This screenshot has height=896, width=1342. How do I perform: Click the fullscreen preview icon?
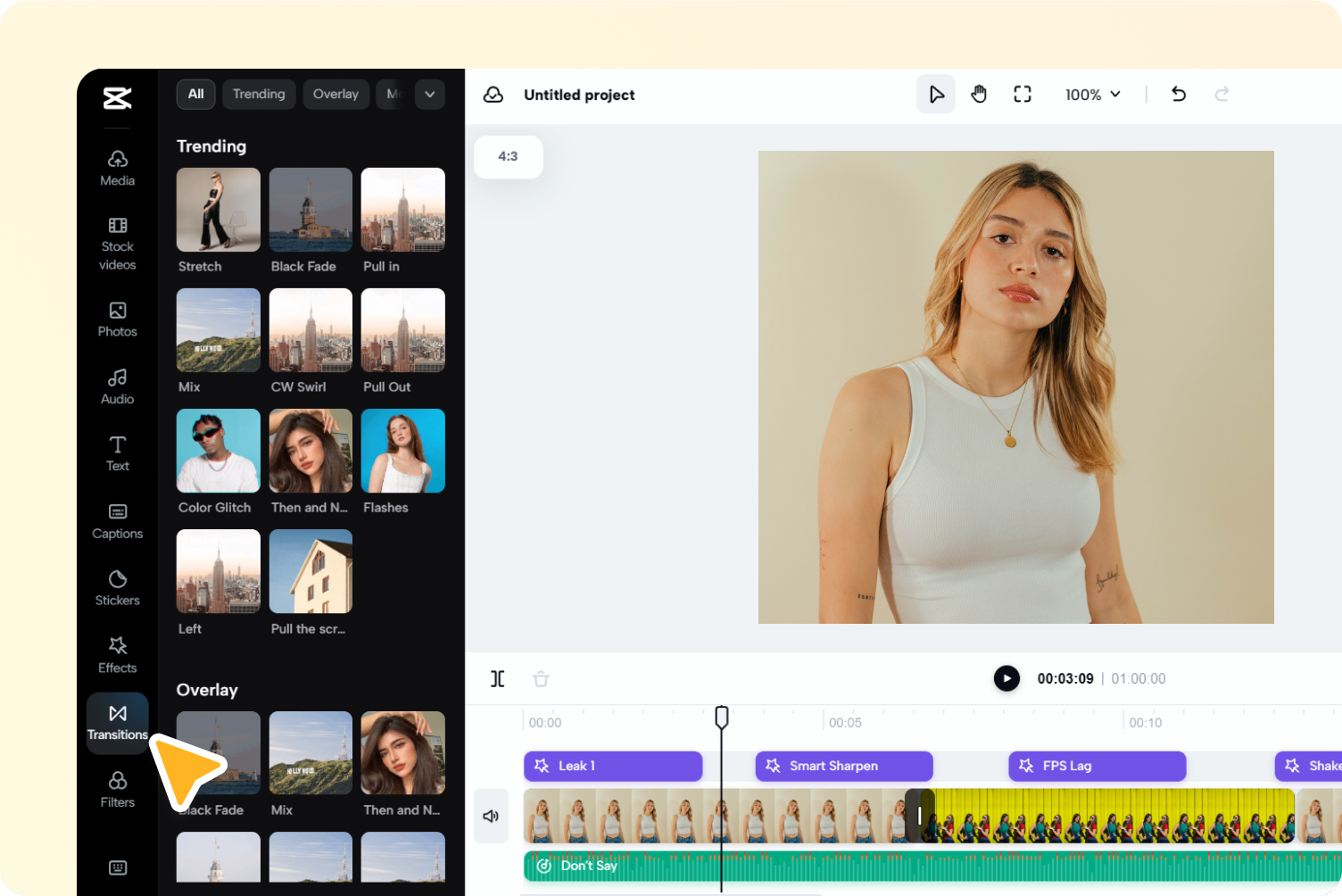pos(1023,95)
